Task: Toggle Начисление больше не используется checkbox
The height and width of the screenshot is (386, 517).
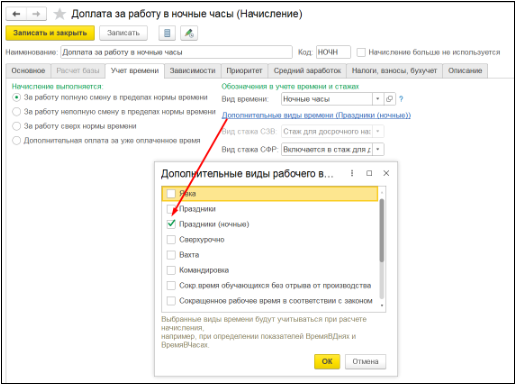Action: pos(361,52)
